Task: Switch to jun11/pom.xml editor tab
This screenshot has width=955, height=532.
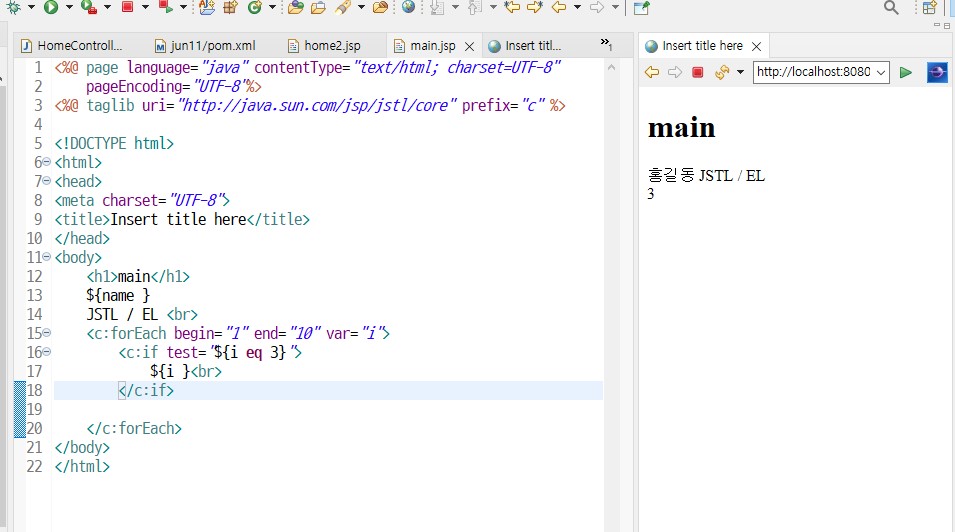Action: coord(205,46)
